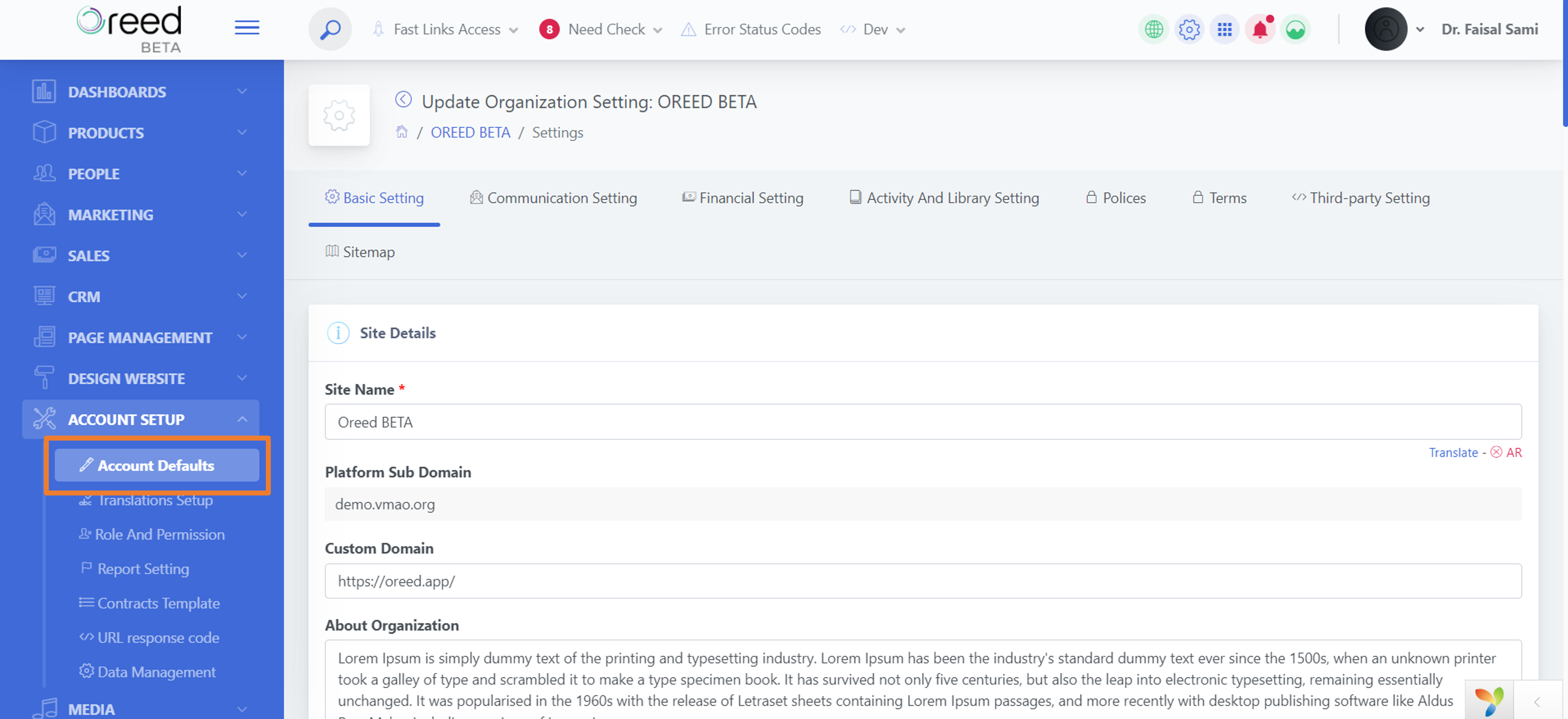
Task: Open Role And Permission in sidebar
Action: coord(160,535)
